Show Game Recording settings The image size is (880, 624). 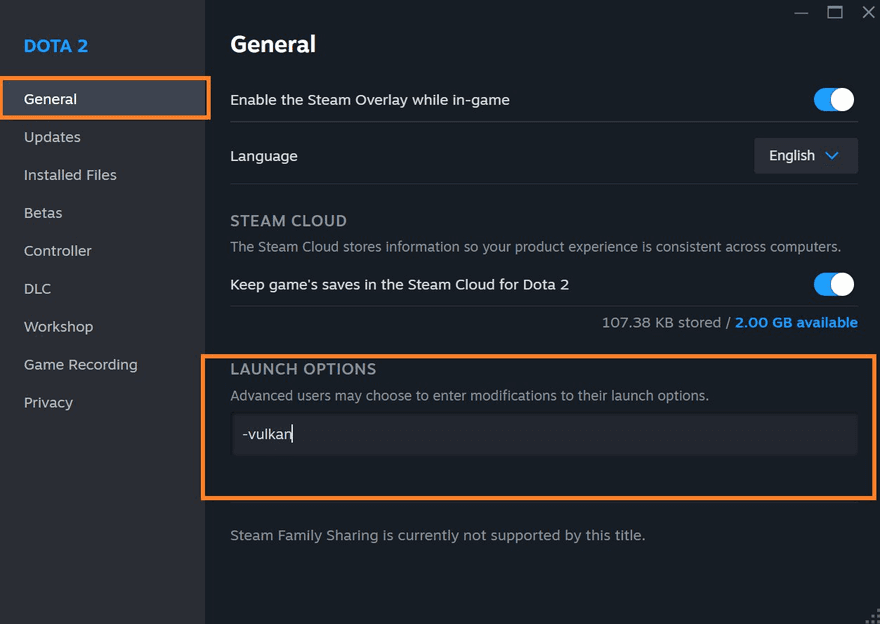click(81, 365)
